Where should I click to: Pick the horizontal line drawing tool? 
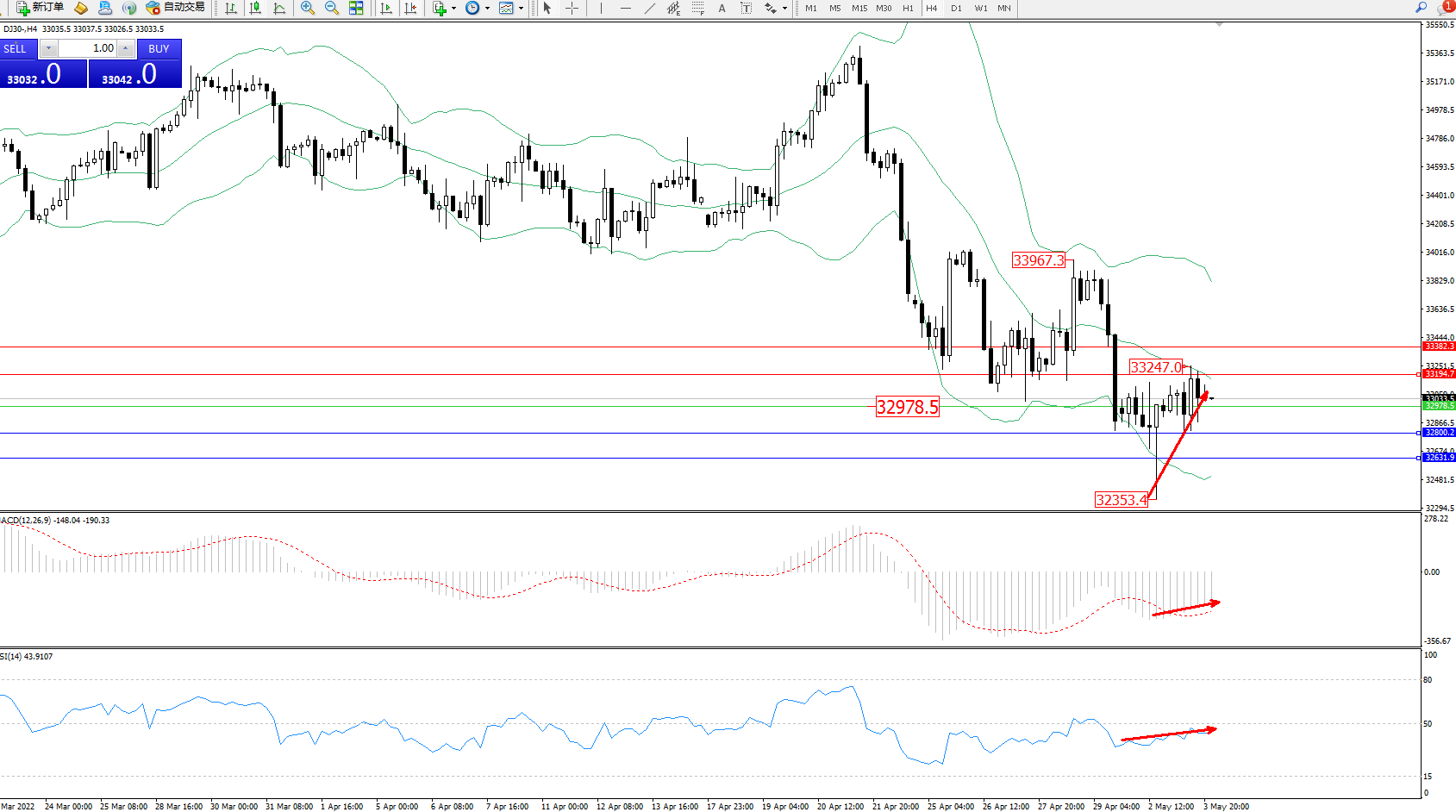[626, 8]
